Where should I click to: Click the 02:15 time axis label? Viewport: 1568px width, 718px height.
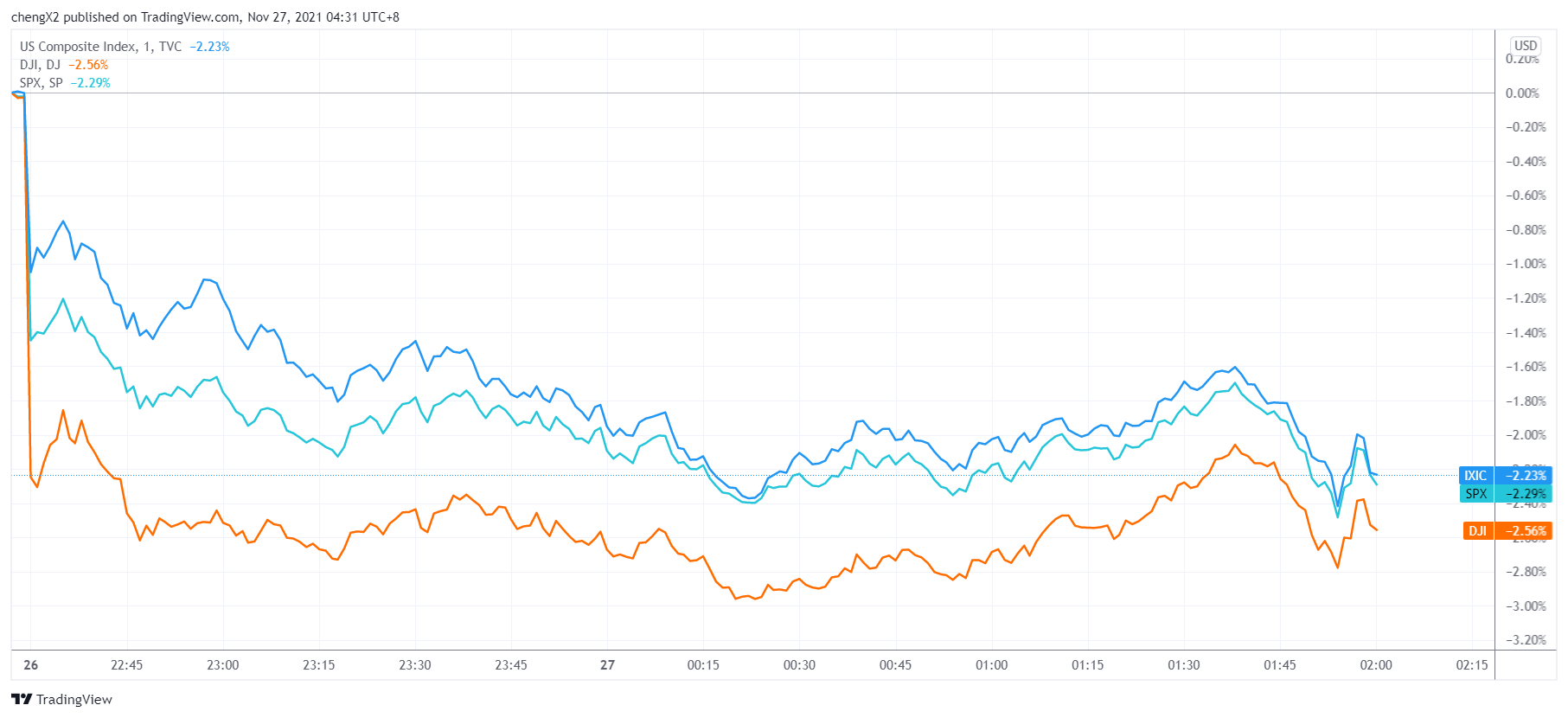tap(1471, 664)
